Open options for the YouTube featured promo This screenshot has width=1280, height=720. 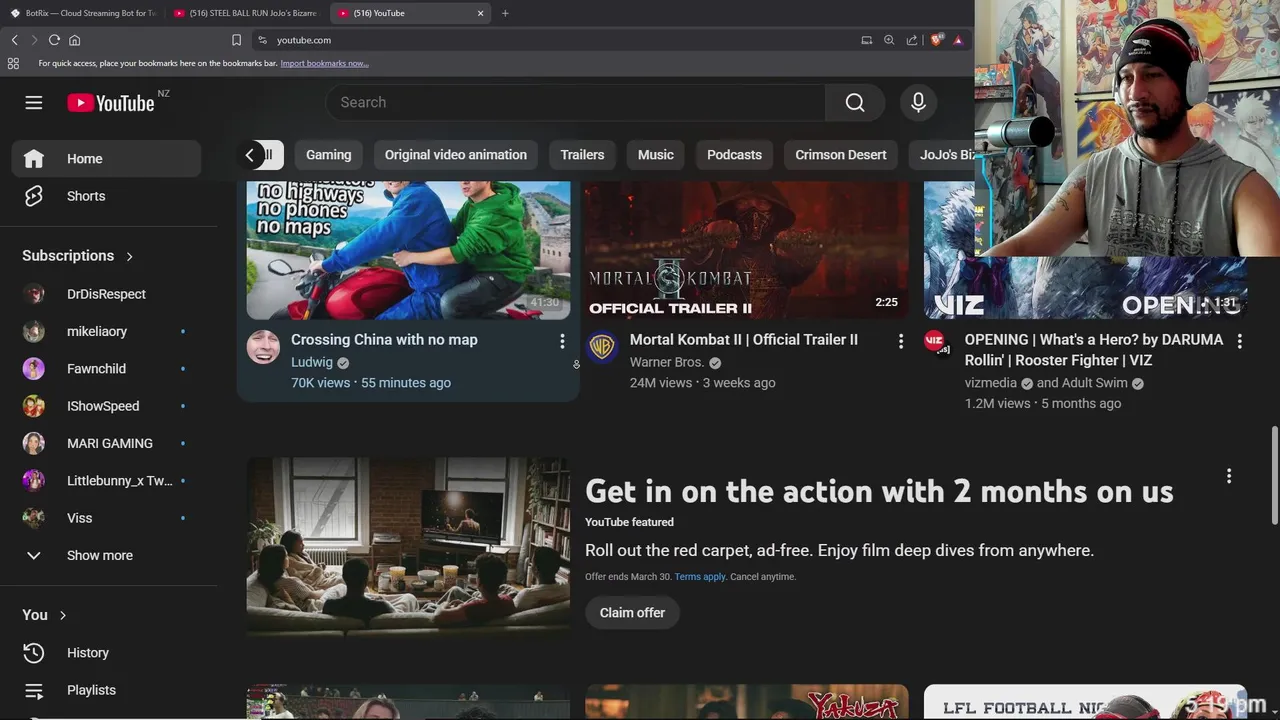(x=1229, y=476)
